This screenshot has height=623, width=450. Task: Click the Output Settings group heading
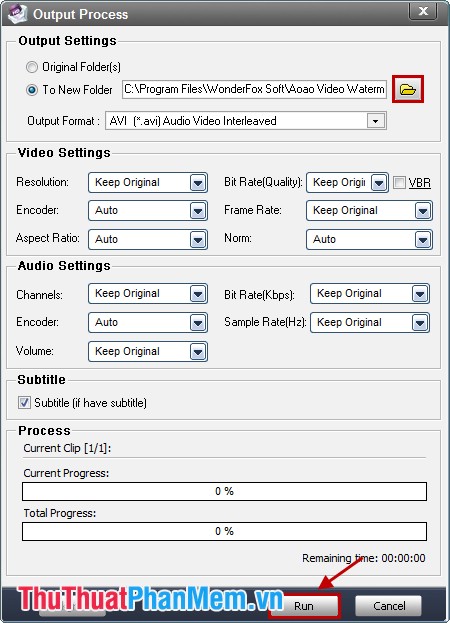[x=68, y=41]
